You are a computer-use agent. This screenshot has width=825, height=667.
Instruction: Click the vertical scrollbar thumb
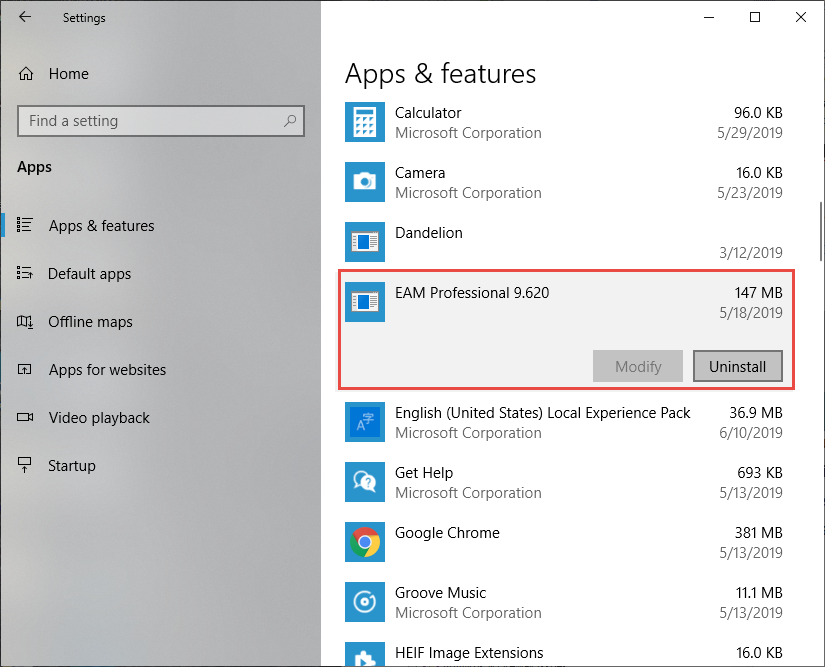coord(821,231)
